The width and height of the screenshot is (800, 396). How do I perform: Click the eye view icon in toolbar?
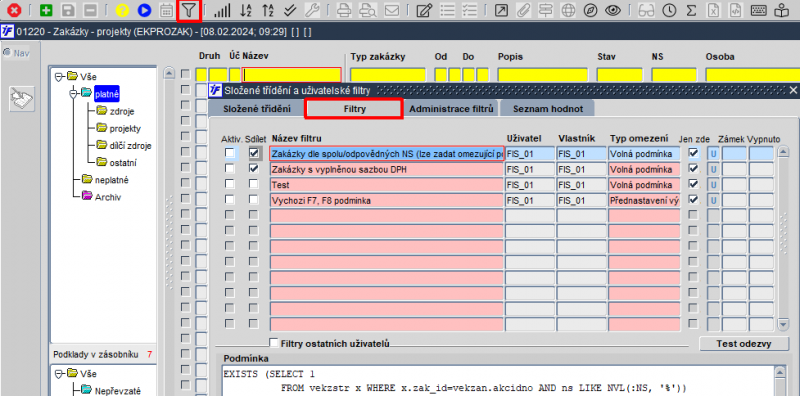(613, 10)
